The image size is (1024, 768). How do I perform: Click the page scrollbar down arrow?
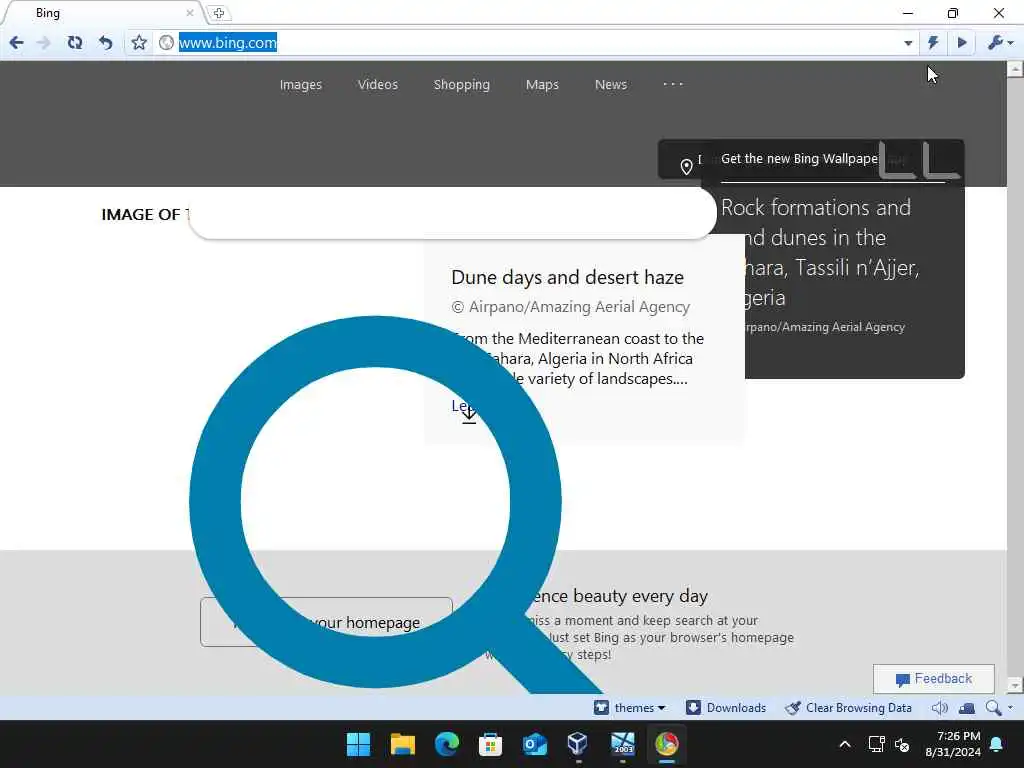pos(1015,685)
